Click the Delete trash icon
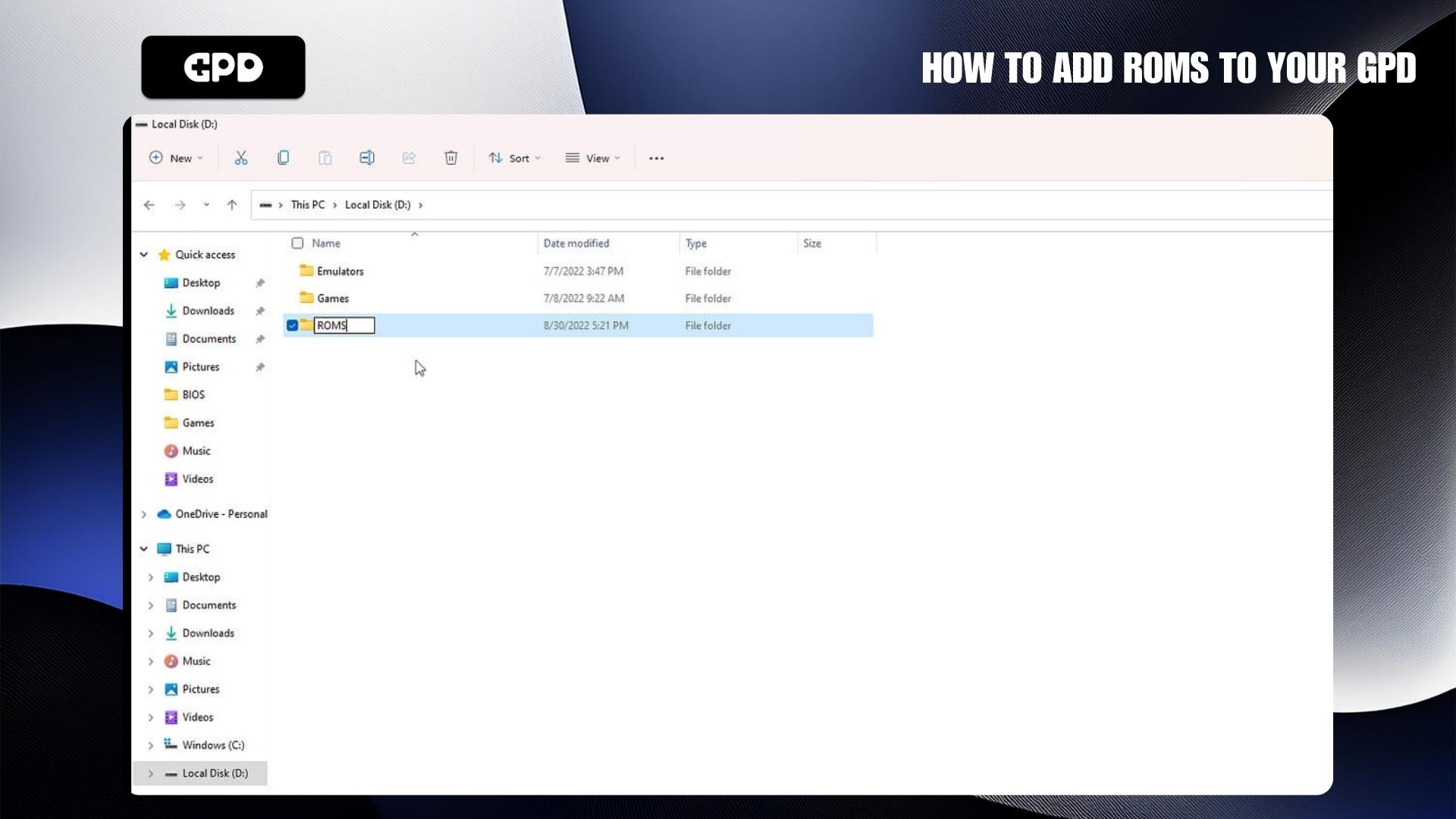 point(450,158)
